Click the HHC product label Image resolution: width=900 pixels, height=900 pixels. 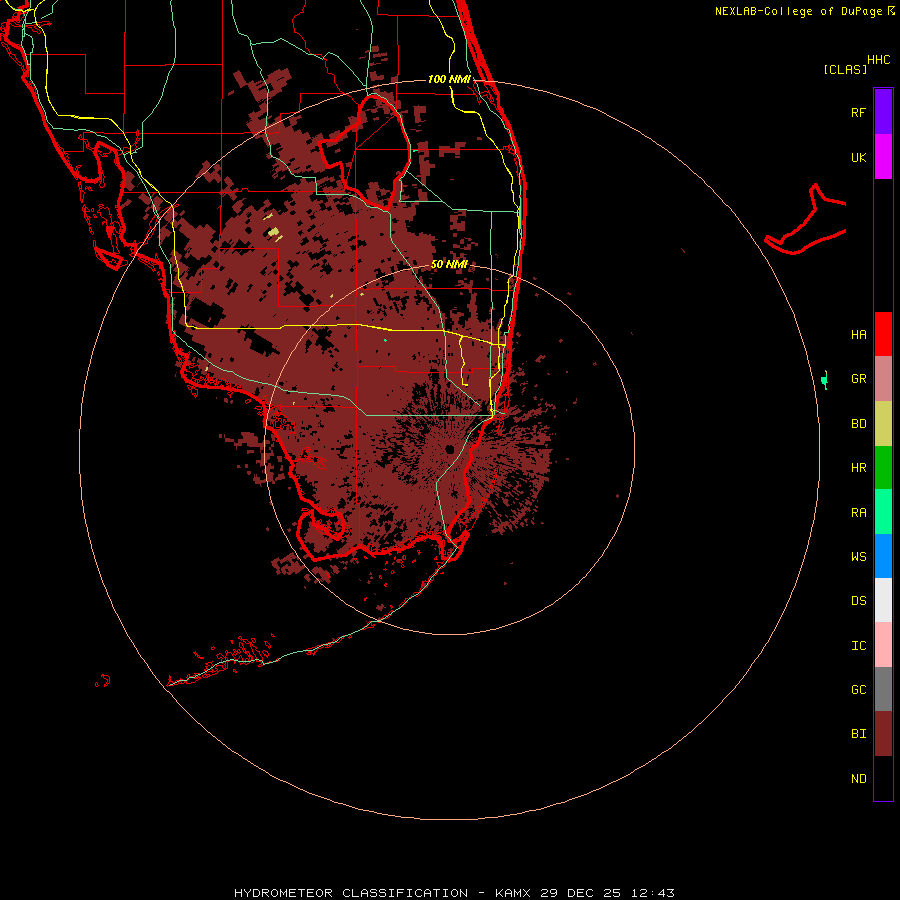(x=878, y=60)
